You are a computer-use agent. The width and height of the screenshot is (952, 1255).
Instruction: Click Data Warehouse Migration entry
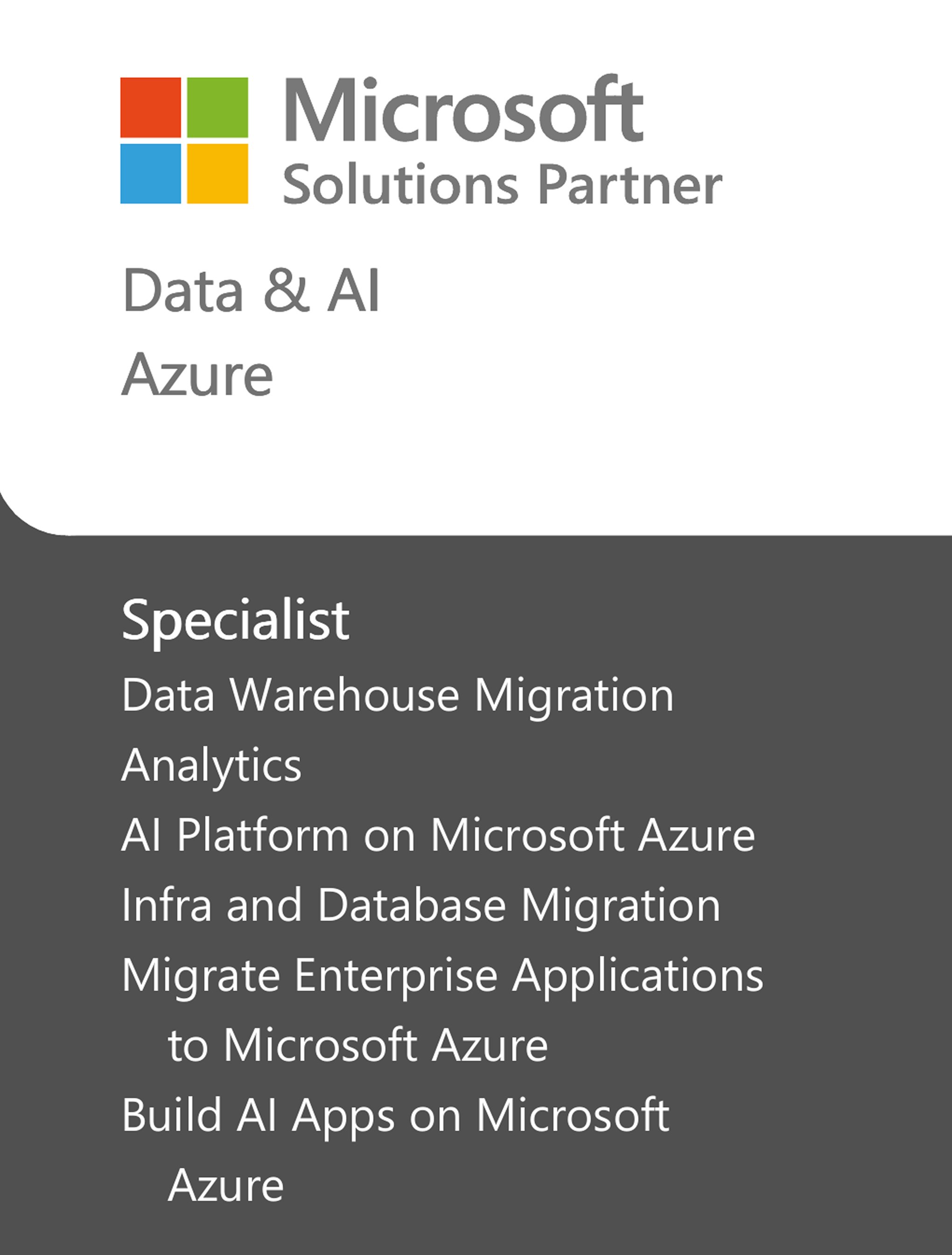398,696
